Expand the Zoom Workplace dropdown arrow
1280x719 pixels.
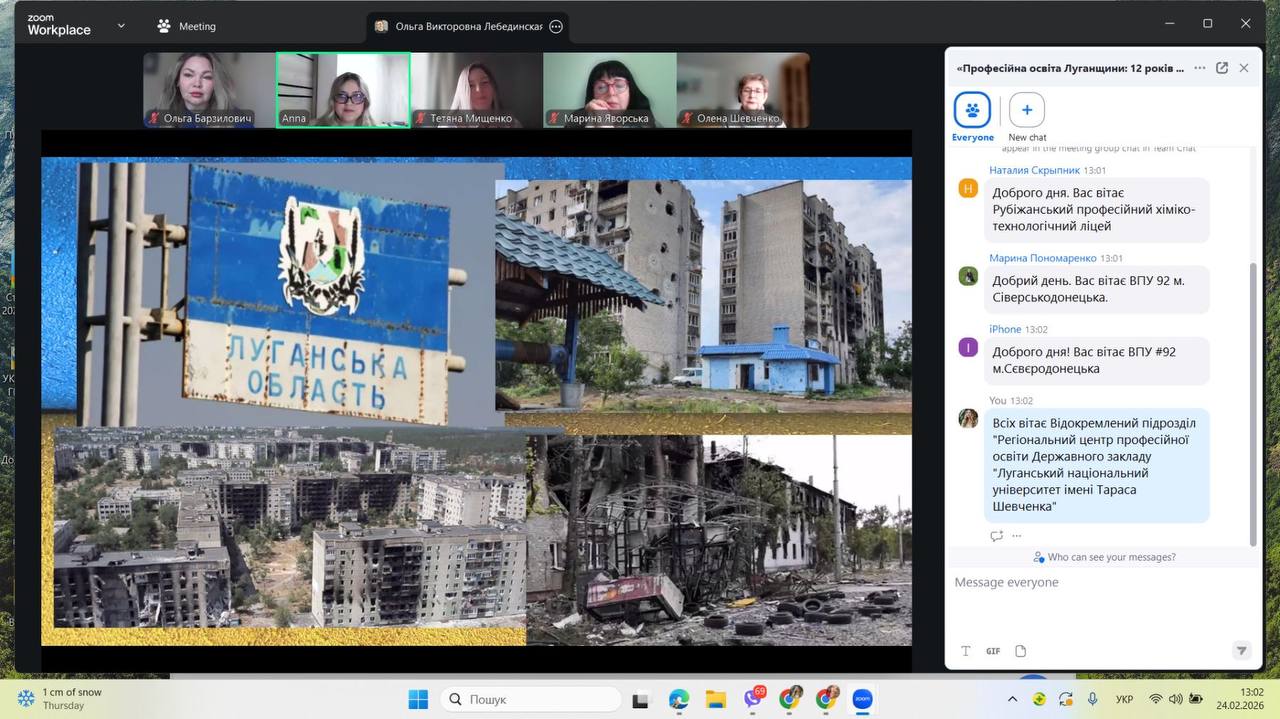(x=121, y=26)
